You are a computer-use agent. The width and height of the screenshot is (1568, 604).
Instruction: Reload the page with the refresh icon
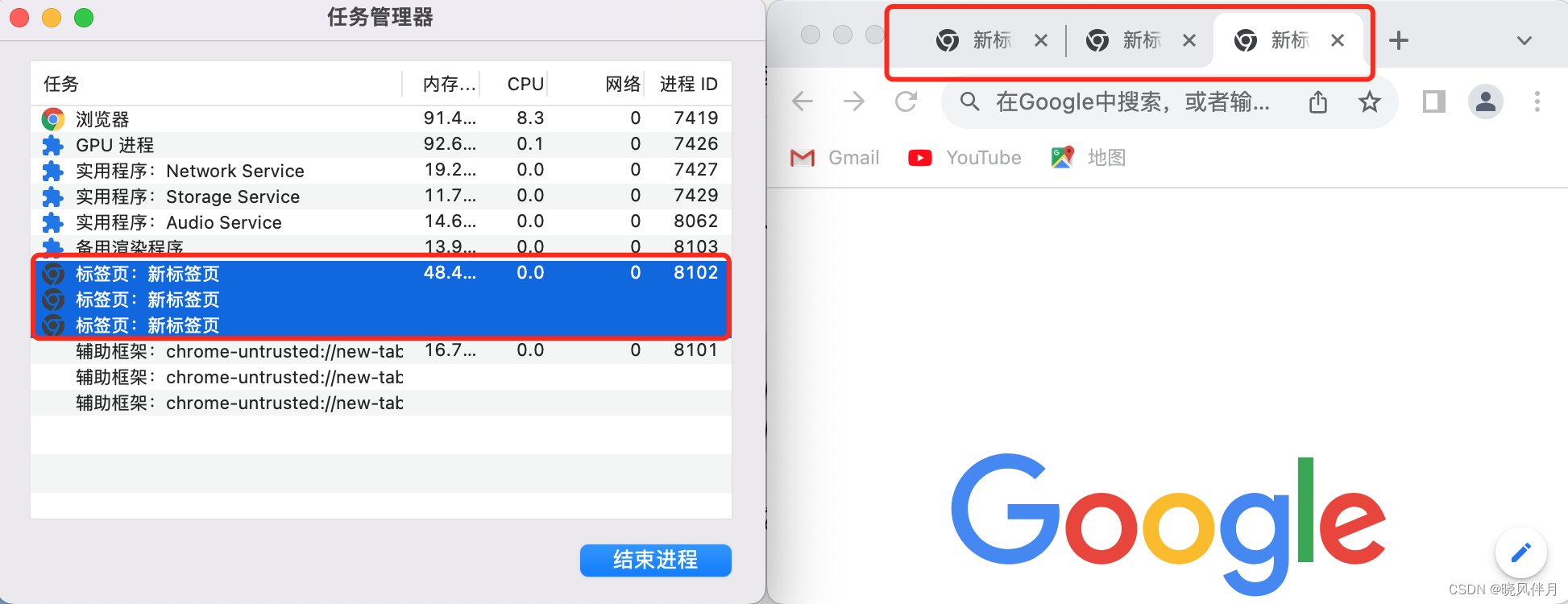point(906,101)
